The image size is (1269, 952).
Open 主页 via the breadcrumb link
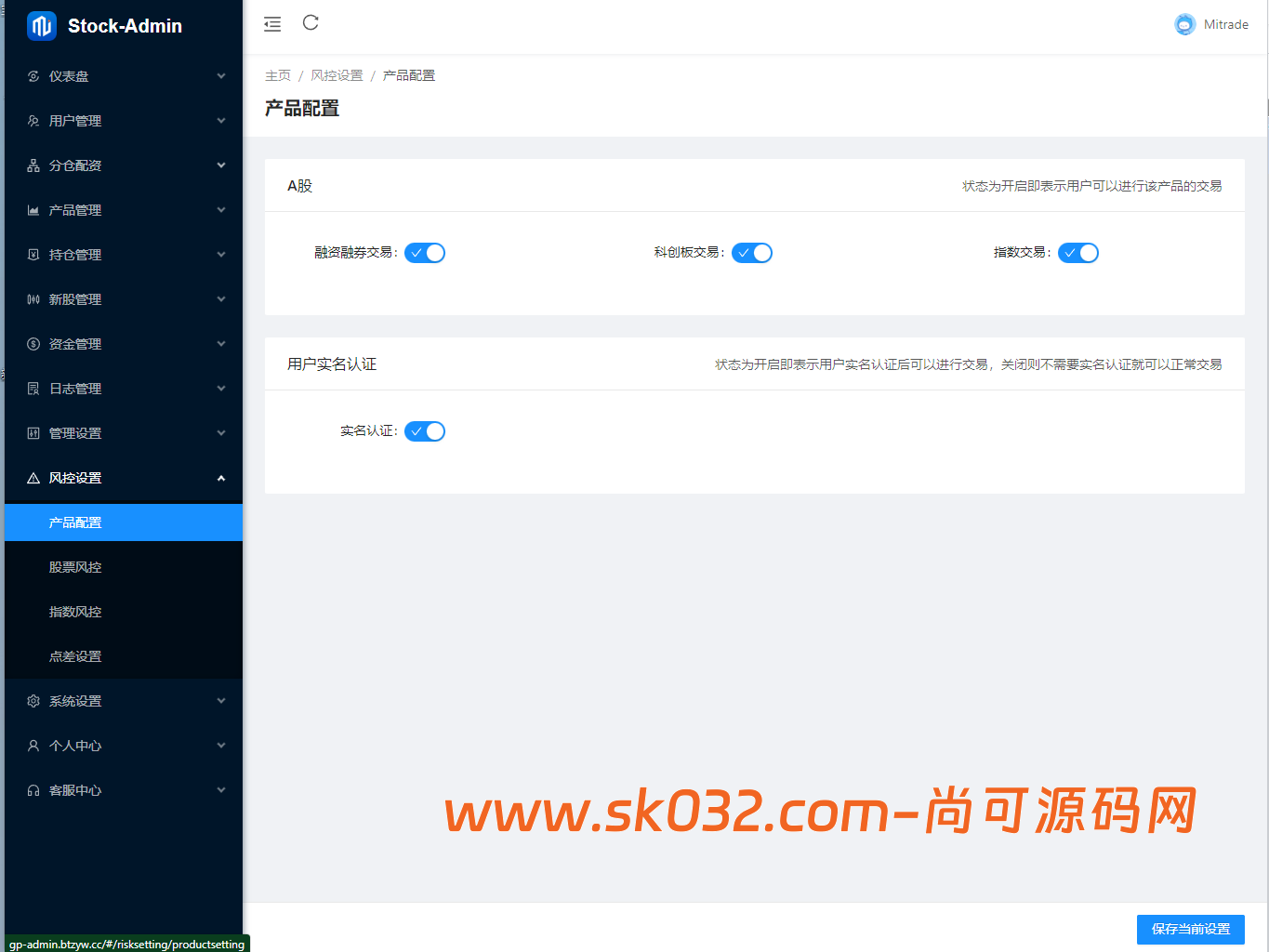click(278, 74)
